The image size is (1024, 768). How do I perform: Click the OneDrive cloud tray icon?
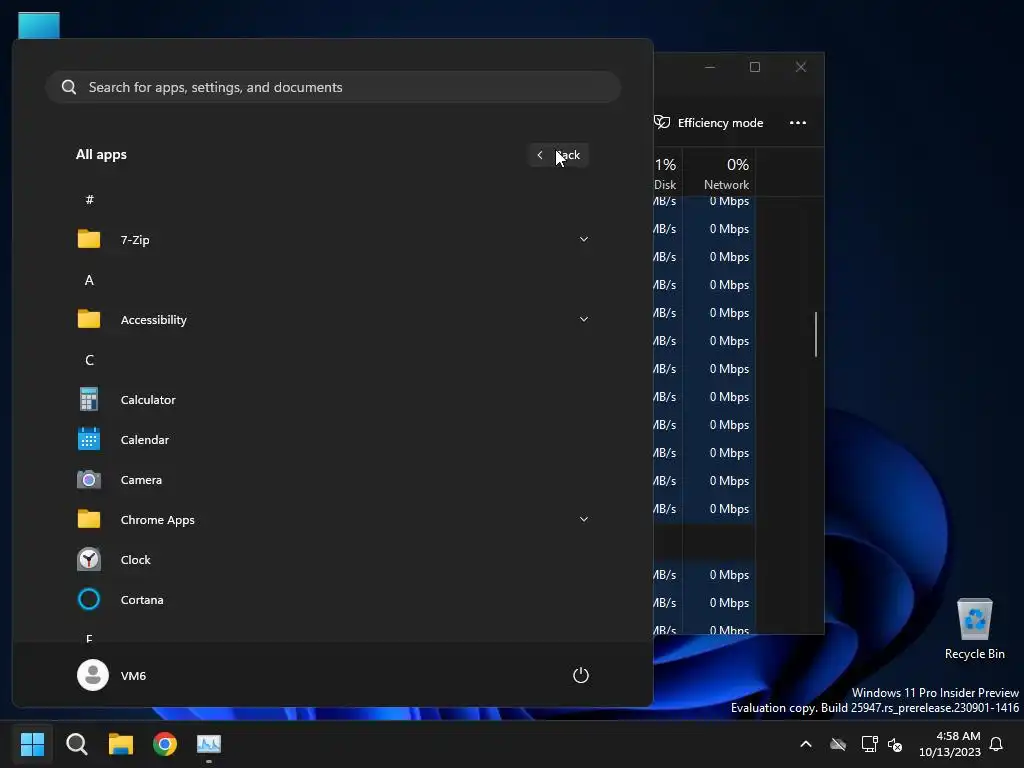[x=838, y=744]
